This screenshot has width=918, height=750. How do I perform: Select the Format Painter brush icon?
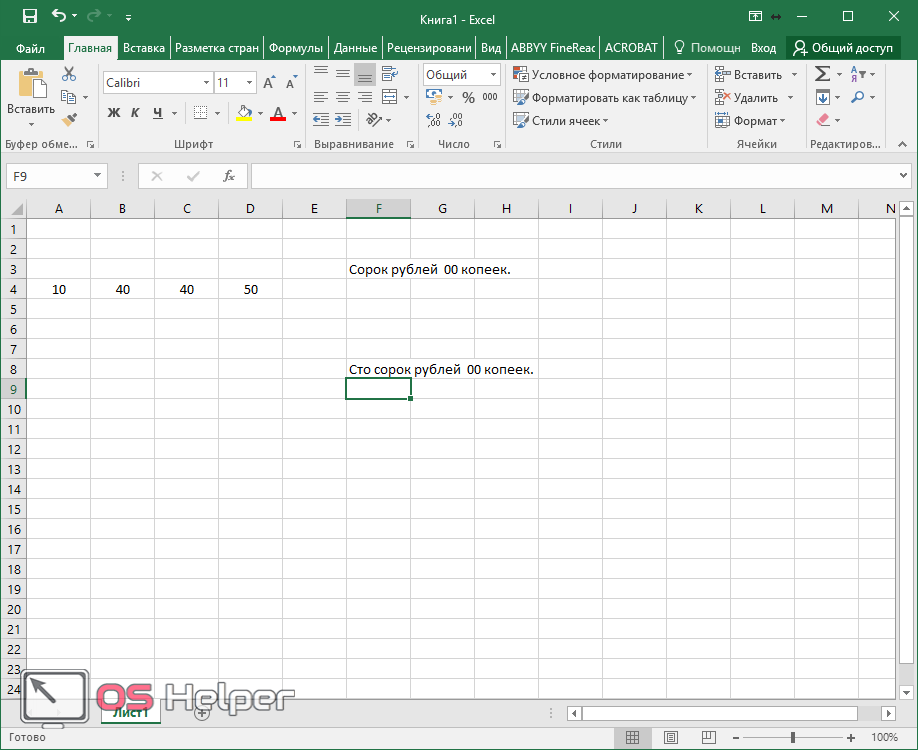[69, 120]
